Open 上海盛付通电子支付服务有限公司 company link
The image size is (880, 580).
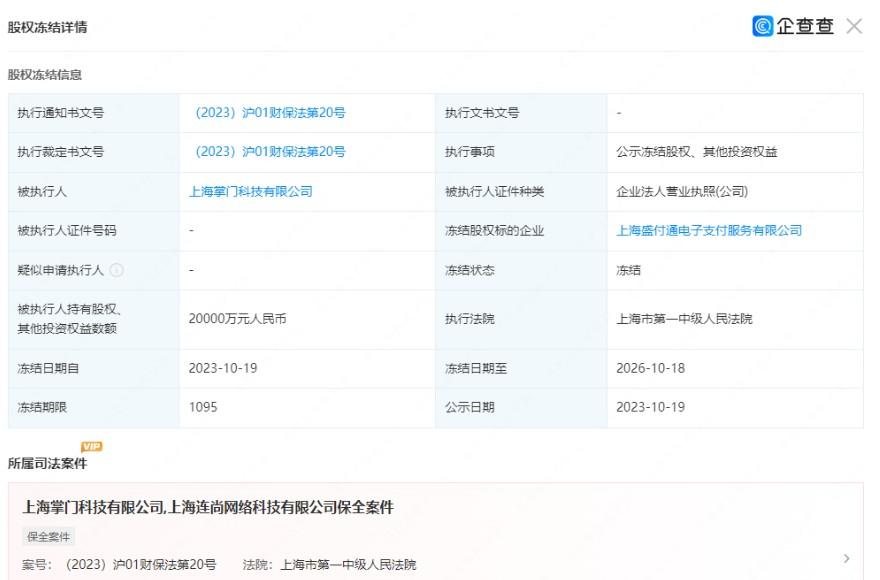(x=709, y=230)
